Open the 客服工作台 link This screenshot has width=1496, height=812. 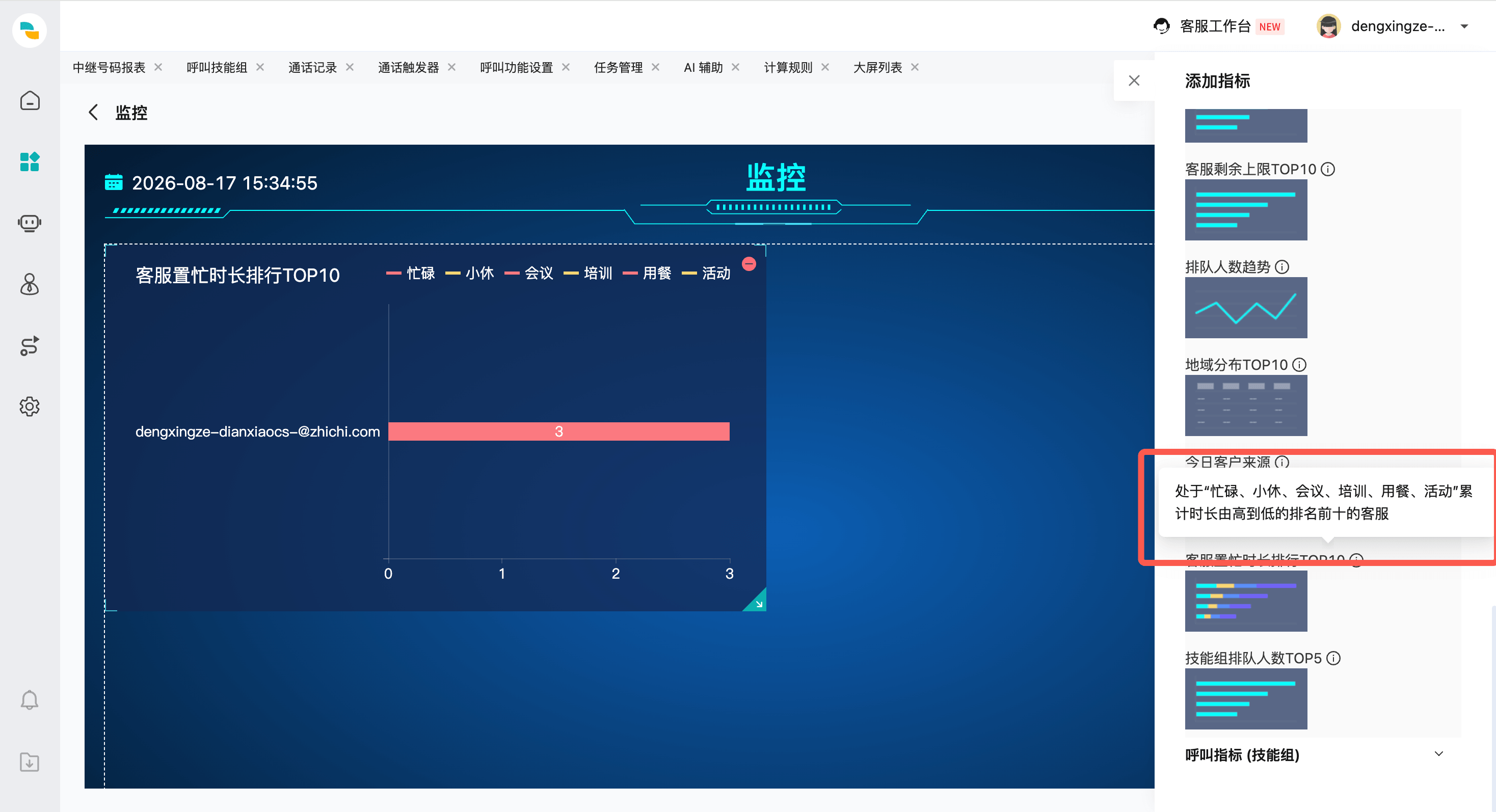pyautogui.click(x=1215, y=26)
